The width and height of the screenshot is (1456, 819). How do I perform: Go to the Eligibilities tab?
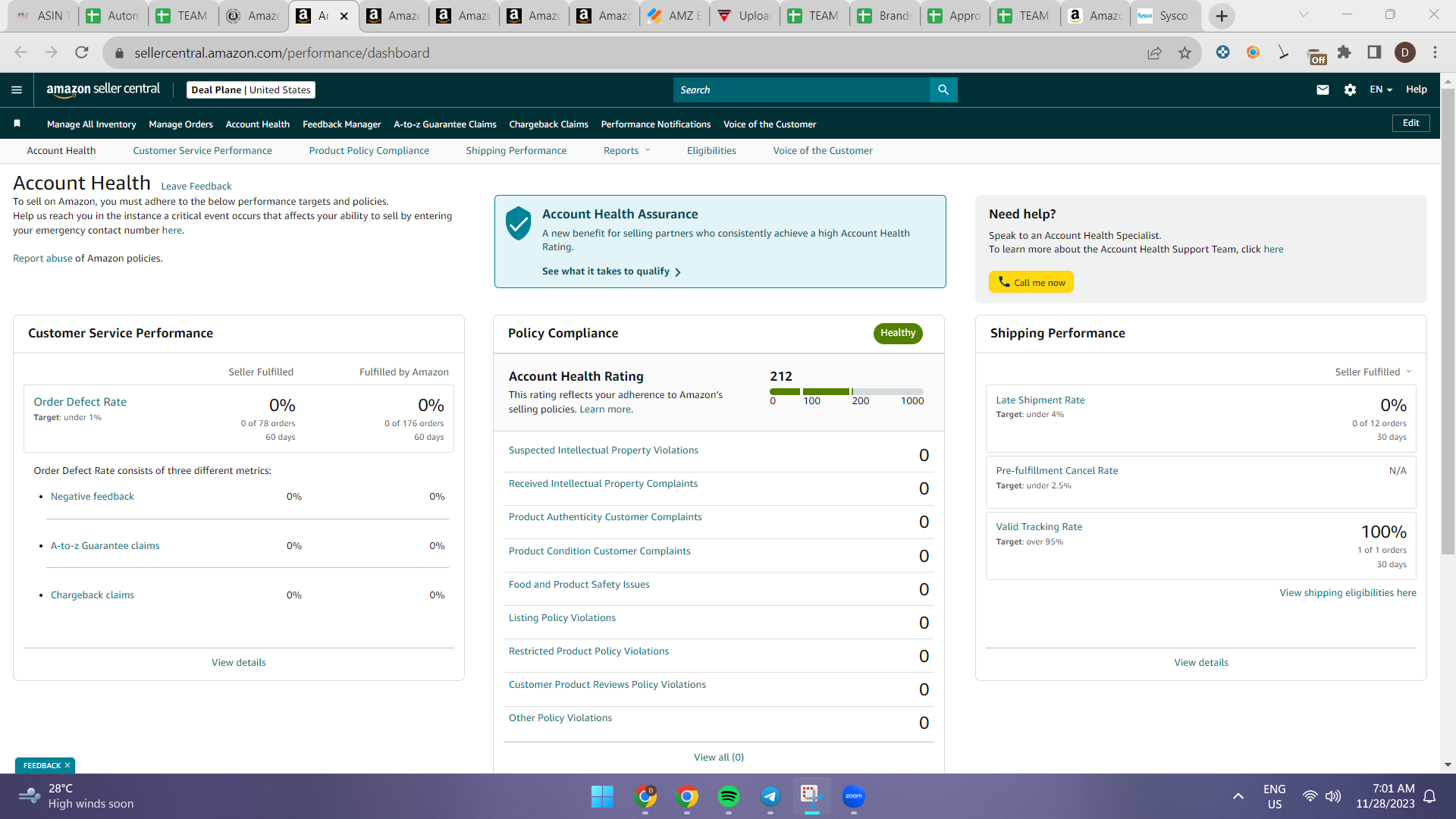[711, 150]
